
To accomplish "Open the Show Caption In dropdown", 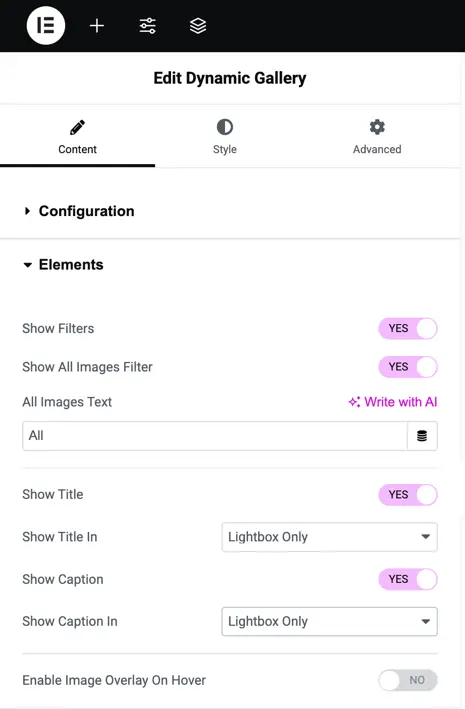I will 329,622.
